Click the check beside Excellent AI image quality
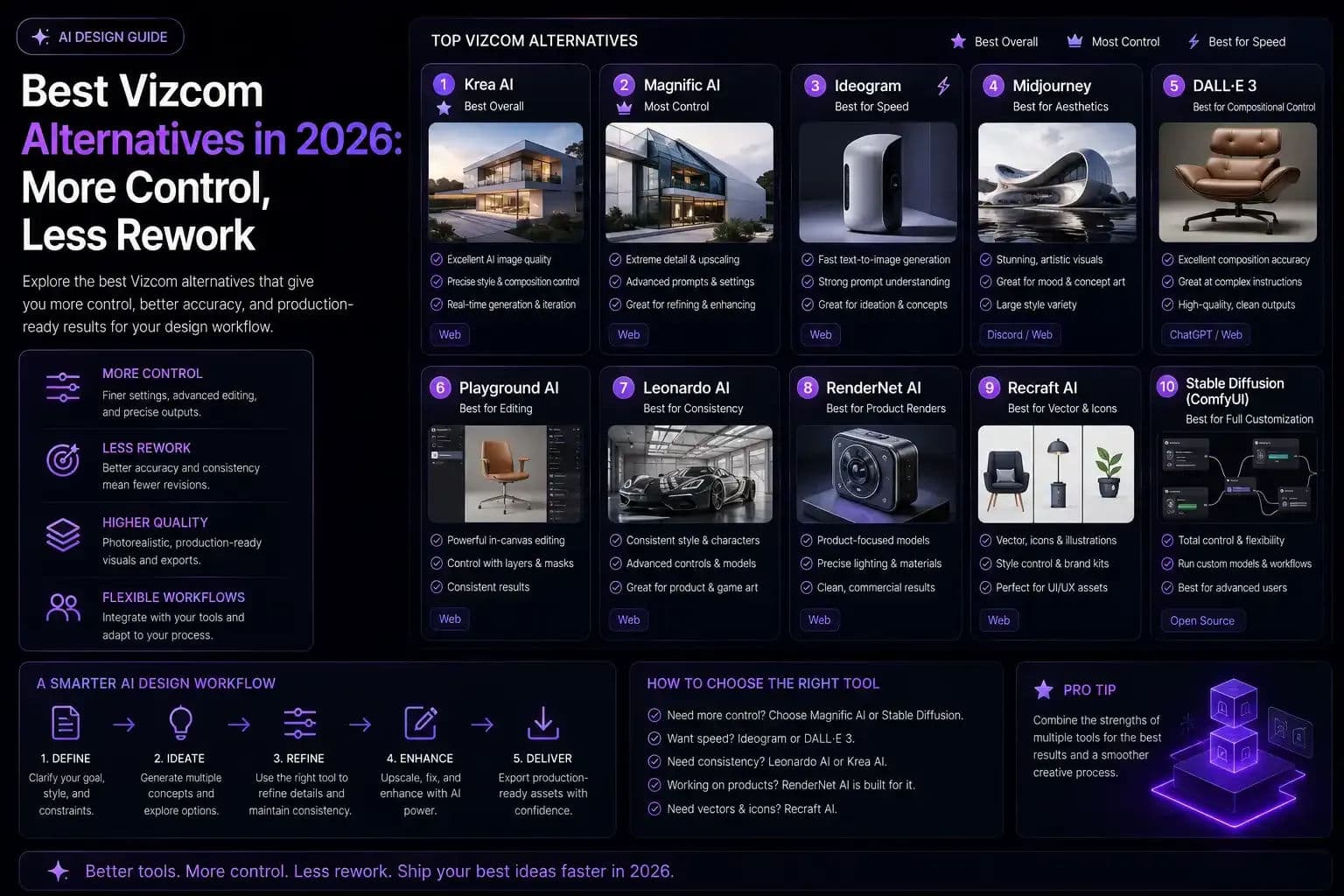Image resolution: width=1344 pixels, height=896 pixels. pyautogui.click(x=437, y=259)
